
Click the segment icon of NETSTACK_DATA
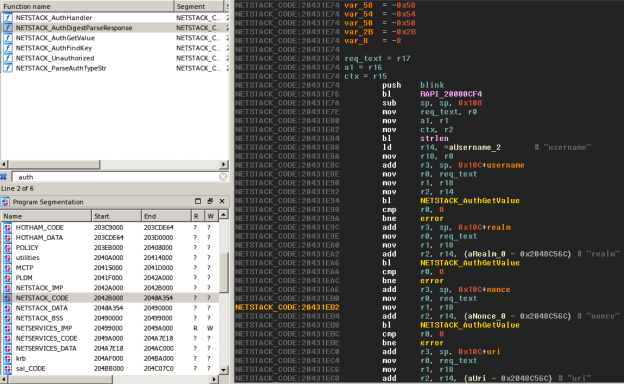click(8, 308)
